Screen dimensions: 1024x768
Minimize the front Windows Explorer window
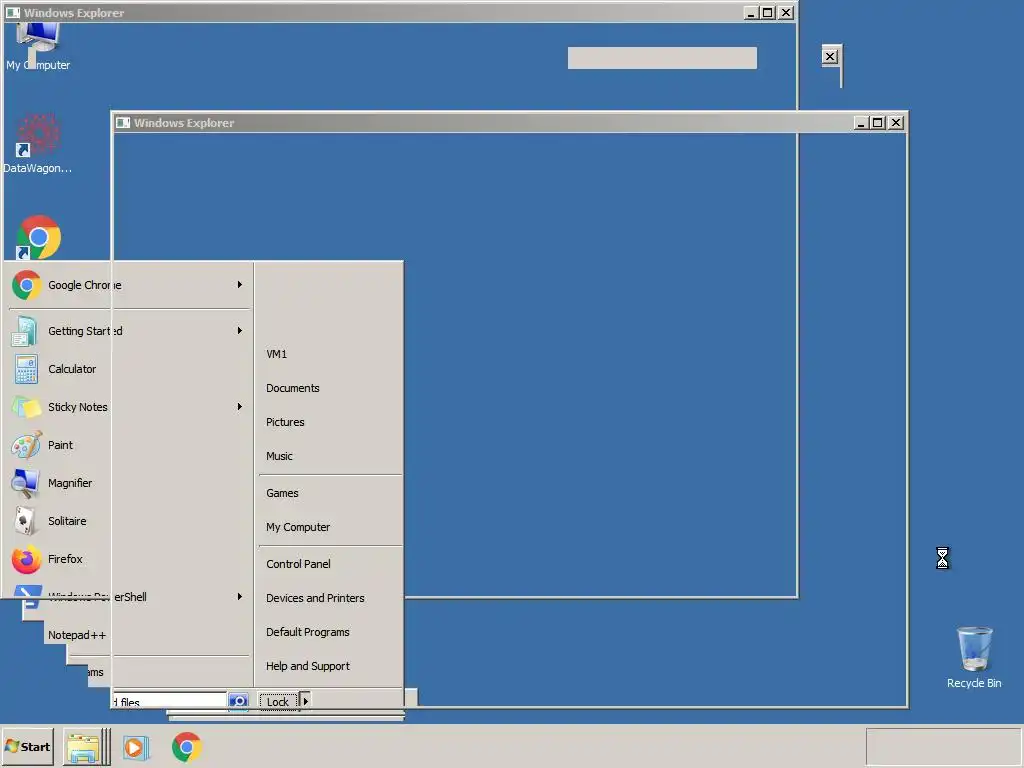pyautogui.click(x=861, y=123)
